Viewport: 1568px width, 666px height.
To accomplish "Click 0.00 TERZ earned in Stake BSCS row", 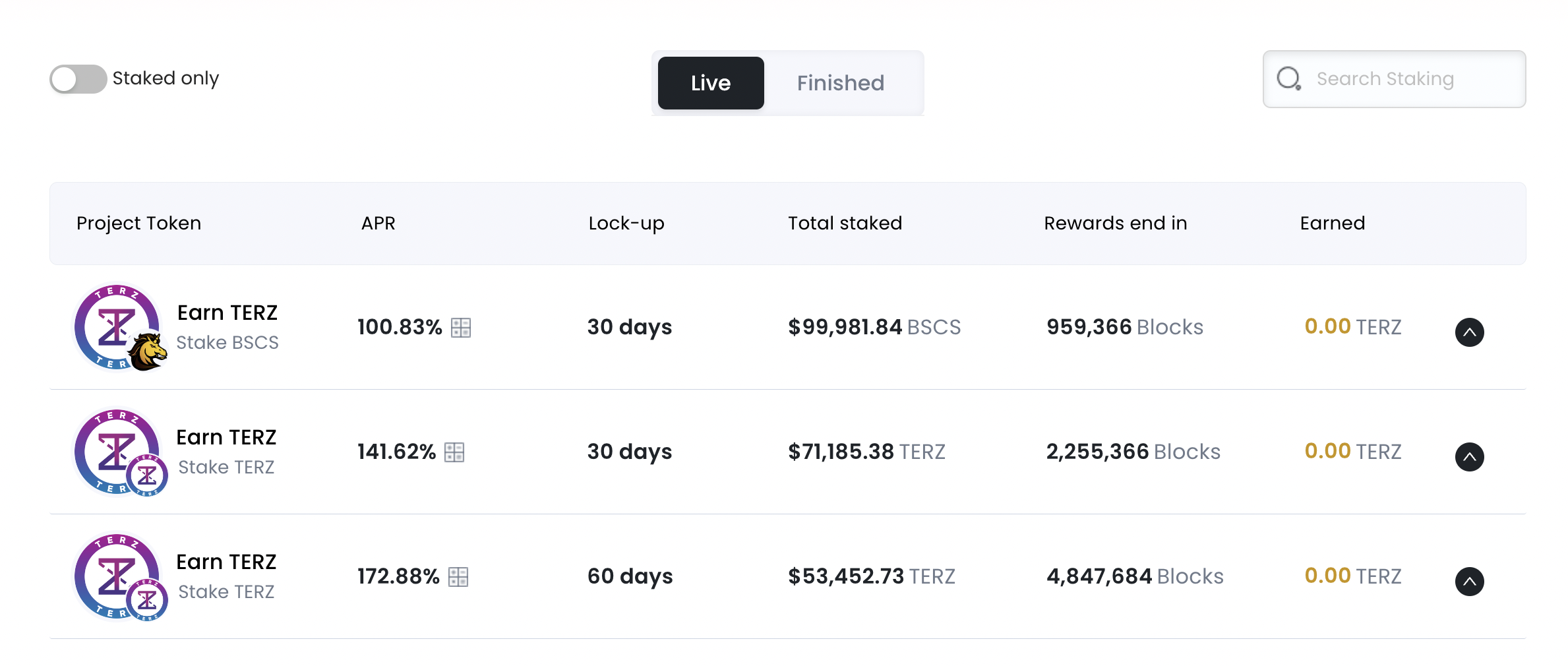I will [1353, 326].
